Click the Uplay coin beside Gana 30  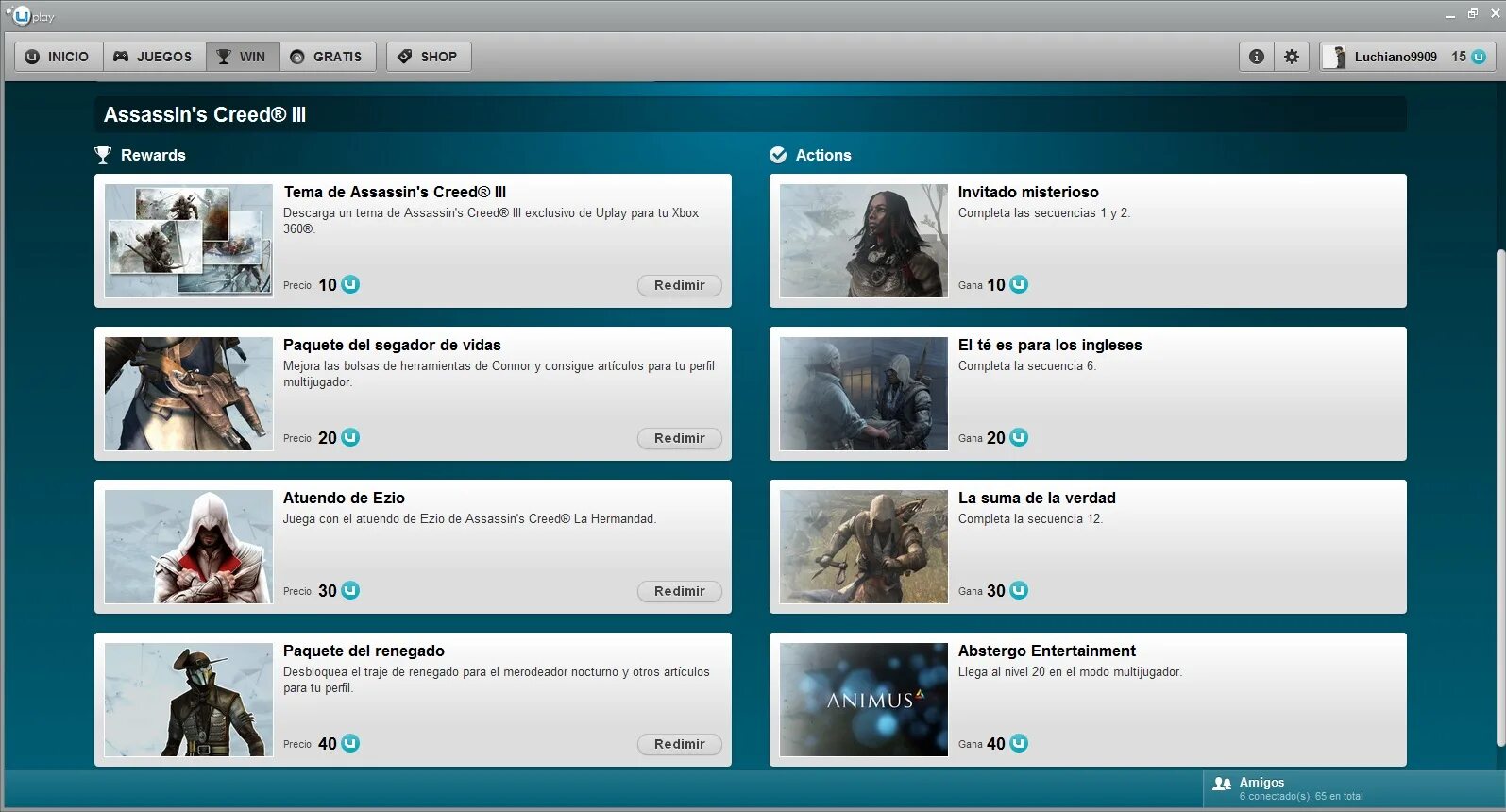[x=1019, y=590]
